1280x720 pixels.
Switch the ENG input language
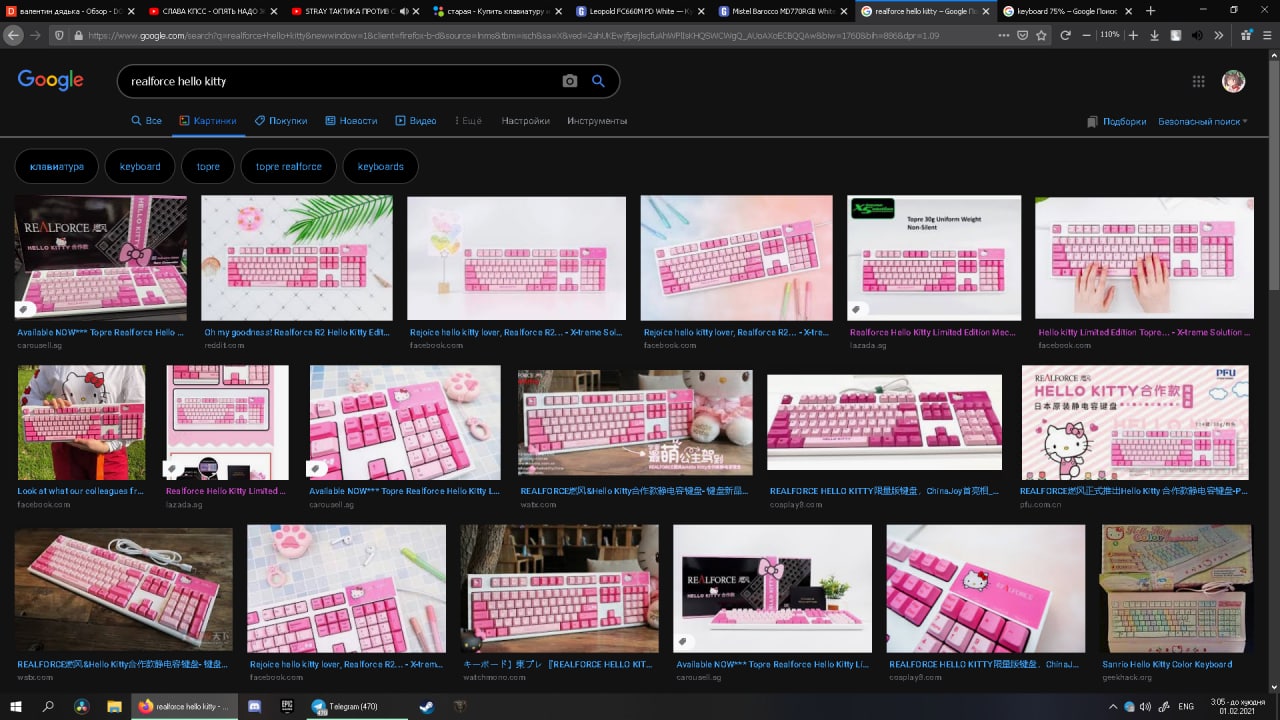pos(1186,706)
